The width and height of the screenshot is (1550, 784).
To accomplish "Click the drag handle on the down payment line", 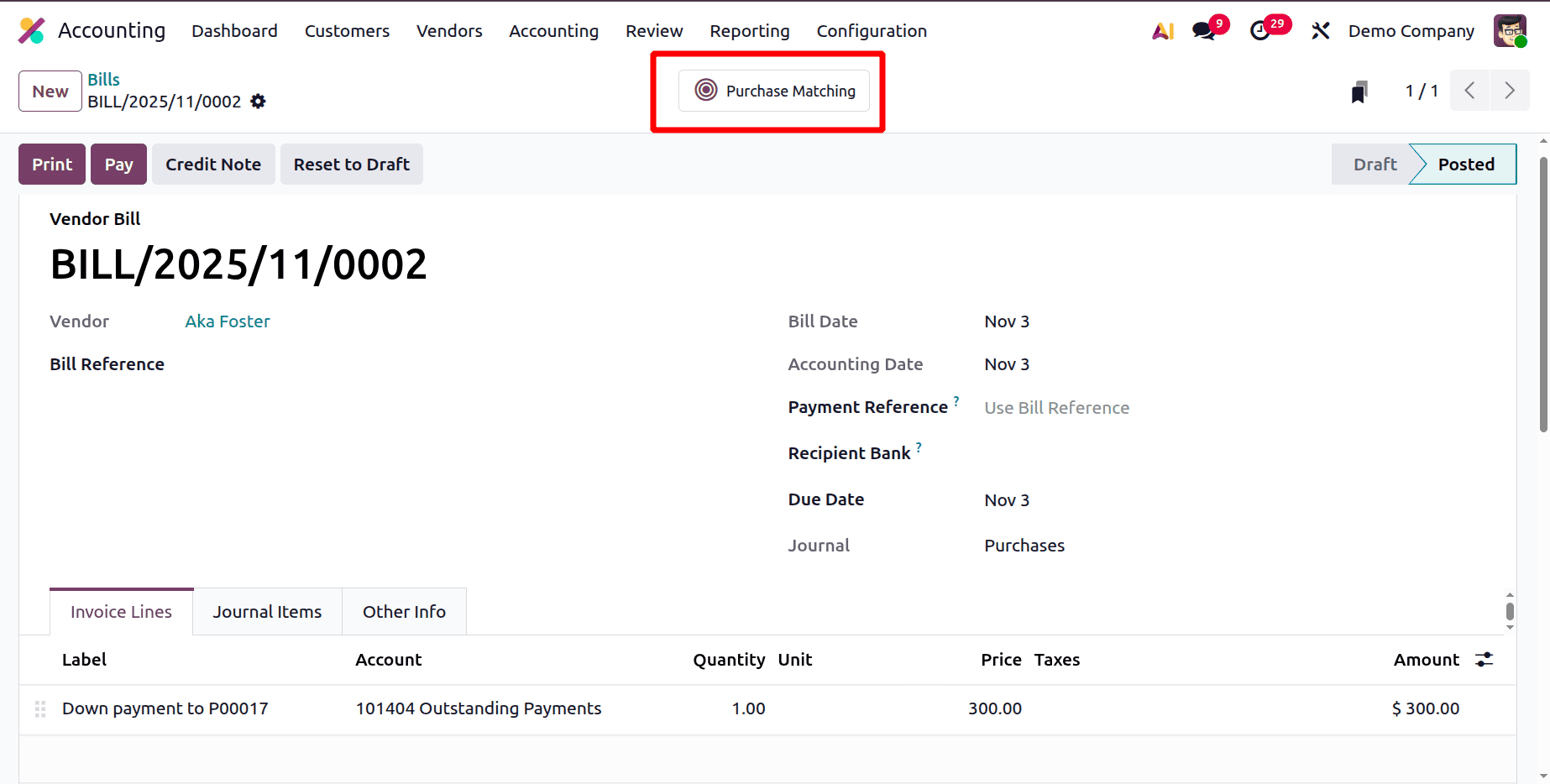I will pos(39,708).
